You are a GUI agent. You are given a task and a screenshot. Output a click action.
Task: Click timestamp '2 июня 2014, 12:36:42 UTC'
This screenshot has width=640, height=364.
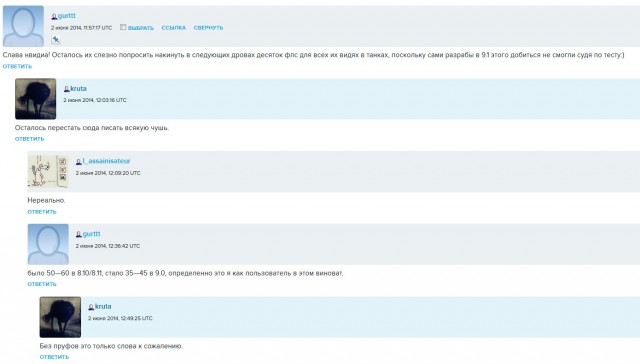coord(108,246)
